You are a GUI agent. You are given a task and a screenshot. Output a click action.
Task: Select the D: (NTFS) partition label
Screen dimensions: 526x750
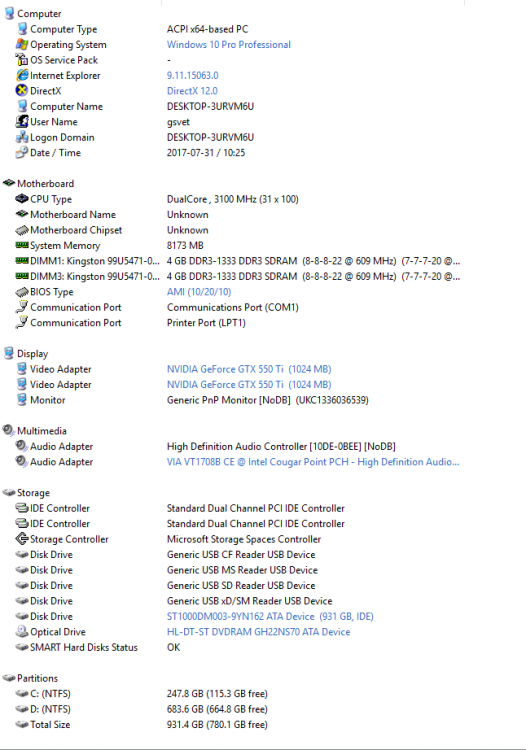[x=50, y=709]
